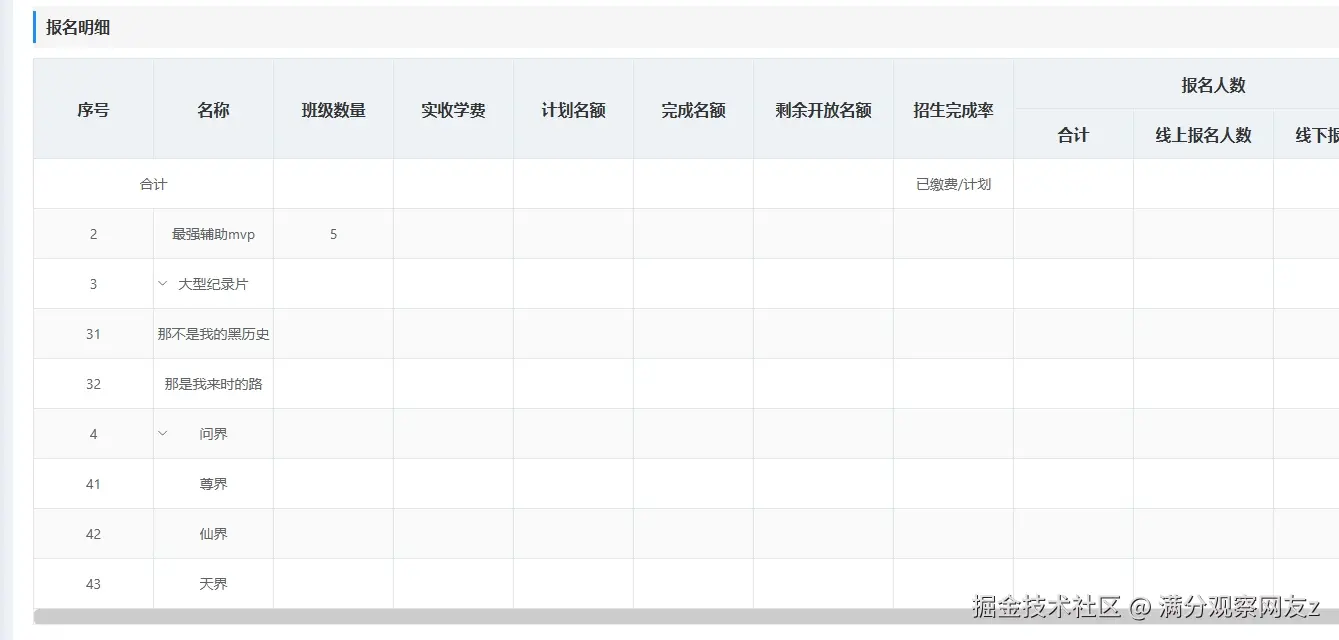Image resolution: width=1339 pixels, height=640 pixels.
Task: Click the 序号 column header
Action: coord(93,109)
